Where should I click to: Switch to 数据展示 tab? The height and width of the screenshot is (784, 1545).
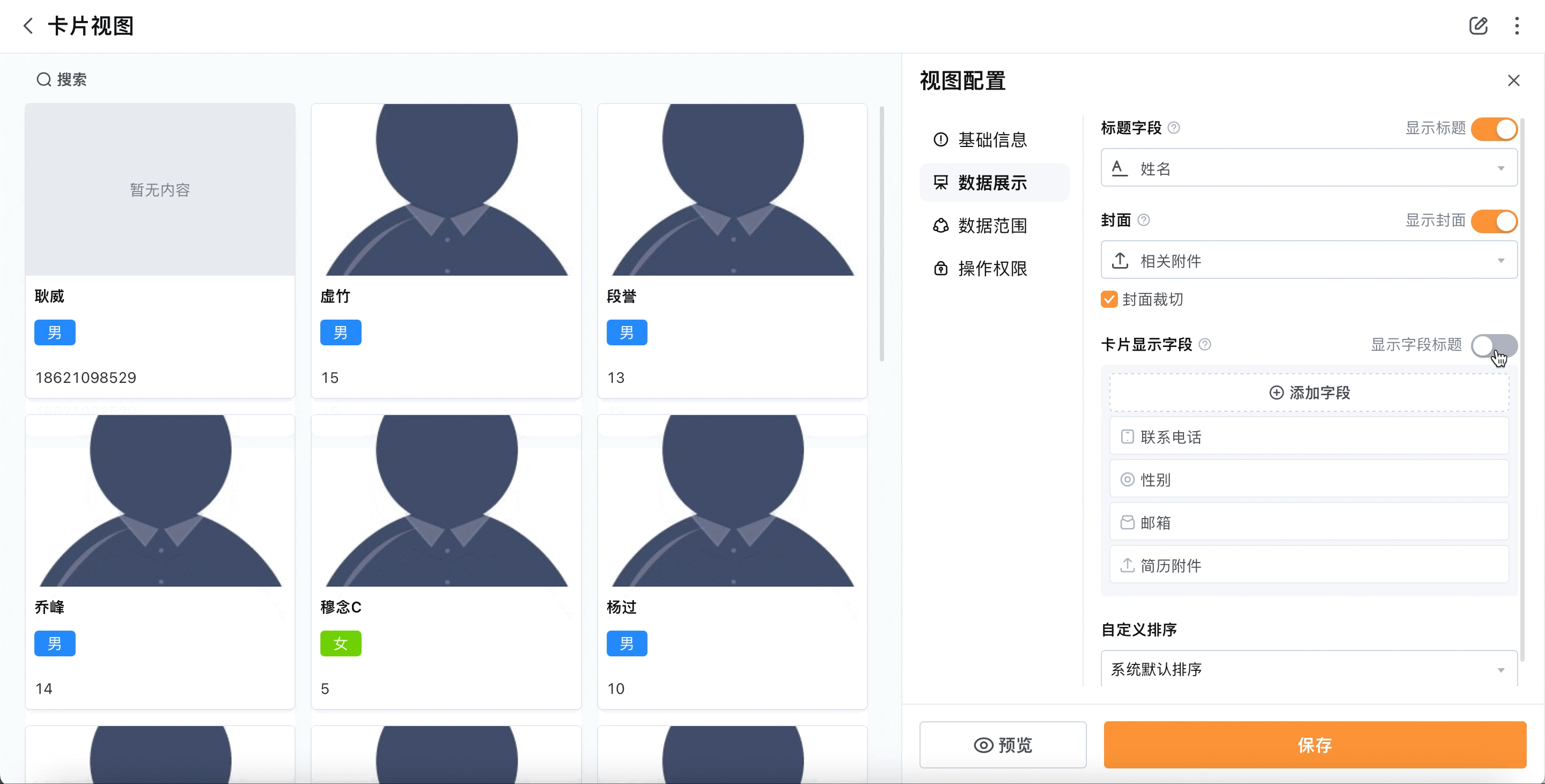point(994,182)
